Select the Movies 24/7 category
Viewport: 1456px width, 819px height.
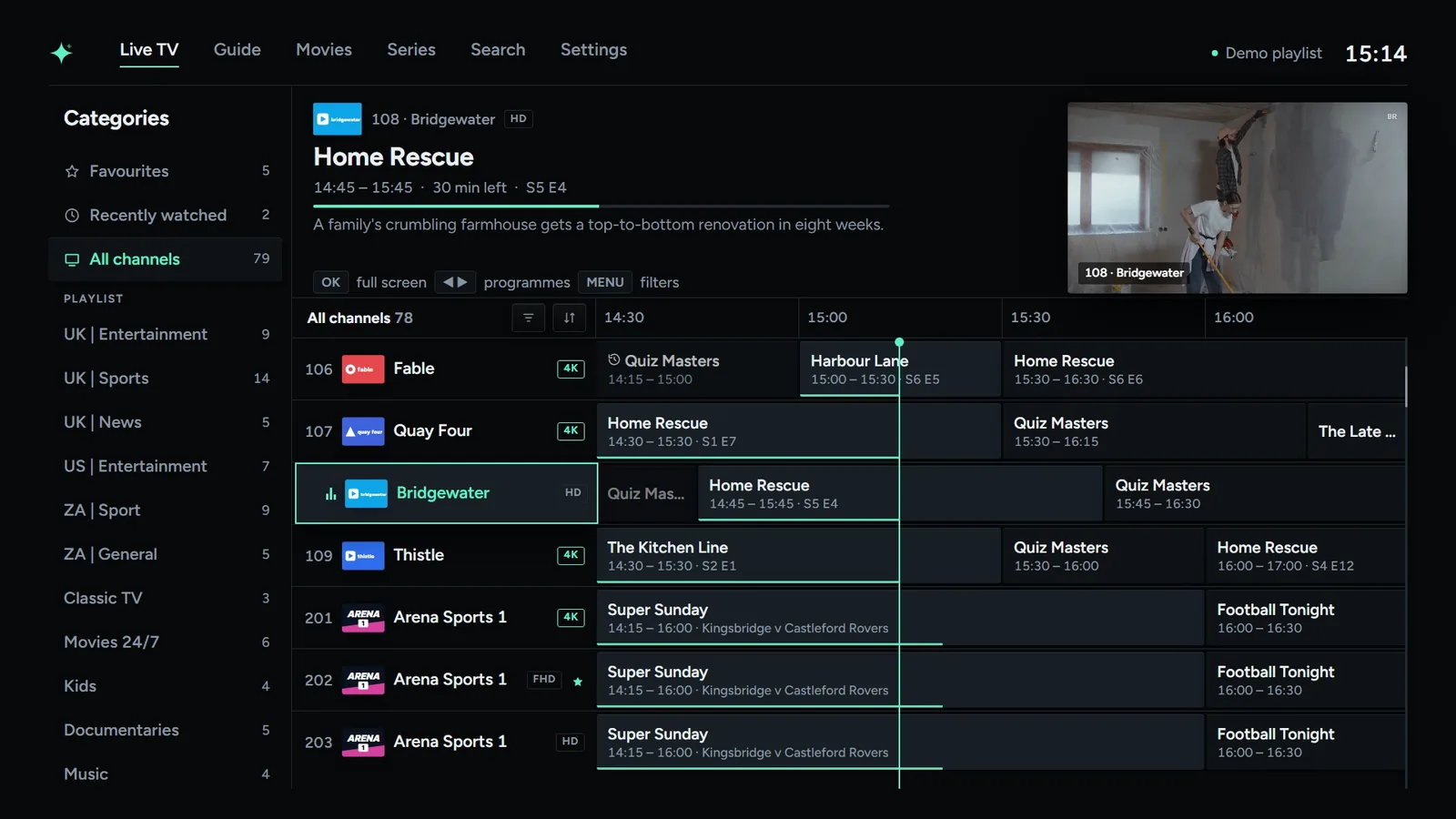pos(166,642)
